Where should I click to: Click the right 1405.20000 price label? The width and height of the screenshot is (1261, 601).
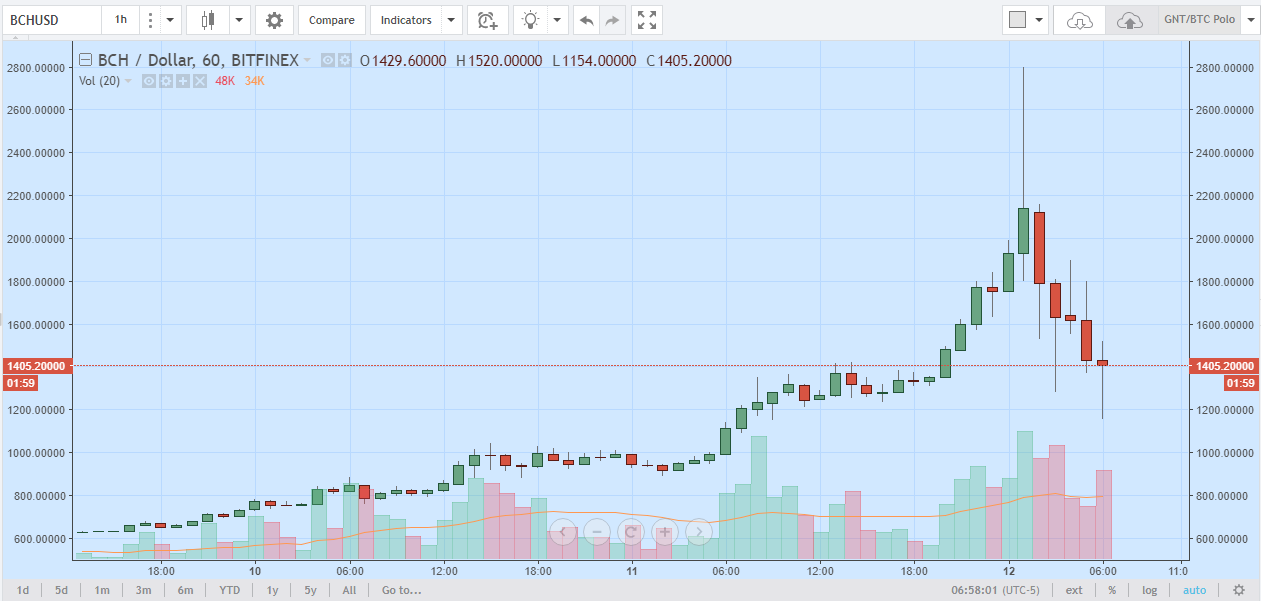[x=1223, y=366]
